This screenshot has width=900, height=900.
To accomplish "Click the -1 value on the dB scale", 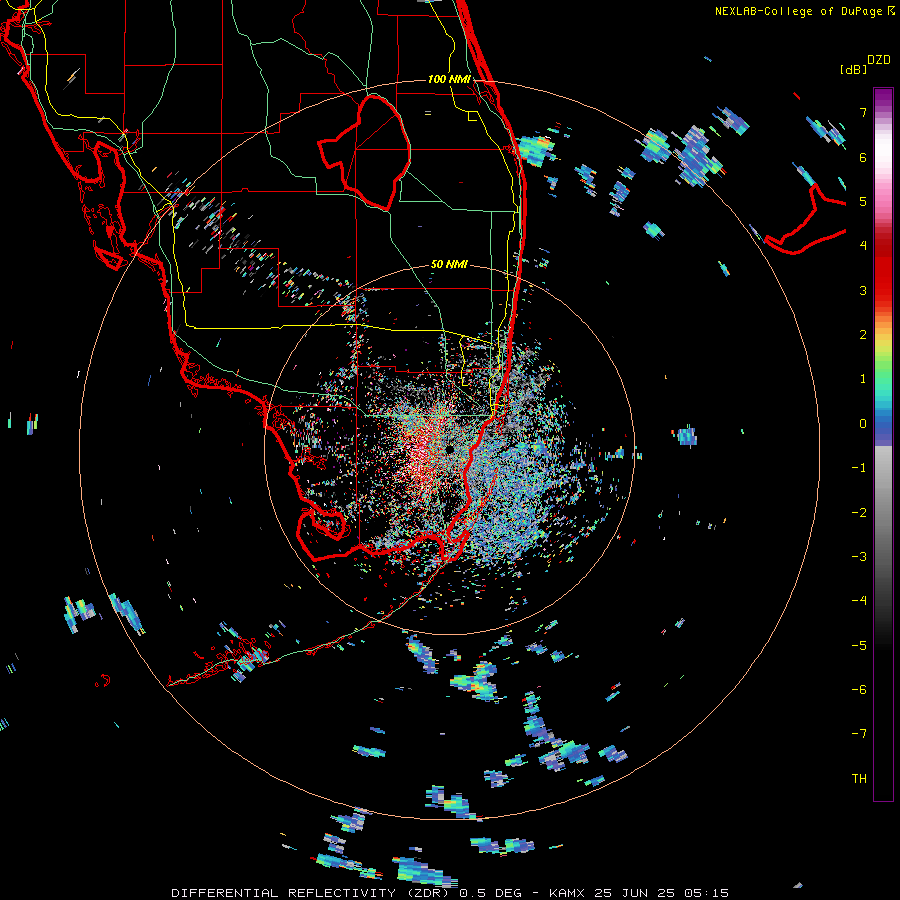I will (x=859, y=468).
